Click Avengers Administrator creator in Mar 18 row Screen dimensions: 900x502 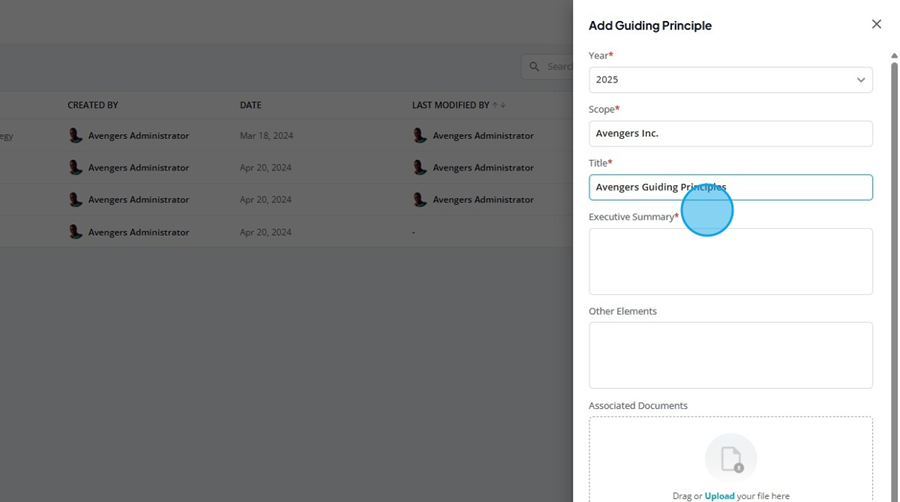(x=138, y=135)
